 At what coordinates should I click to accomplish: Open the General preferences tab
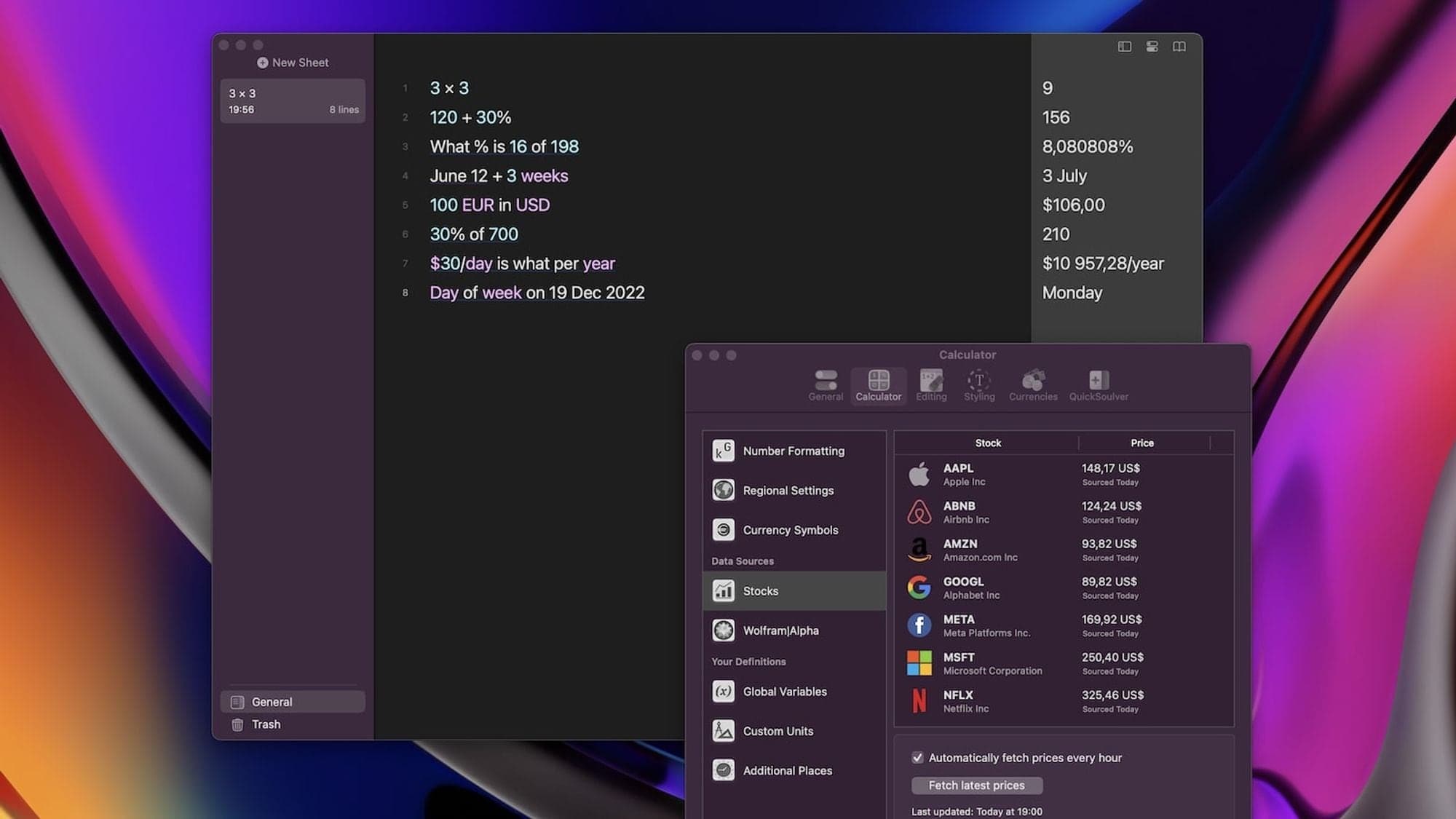point(826,385)
